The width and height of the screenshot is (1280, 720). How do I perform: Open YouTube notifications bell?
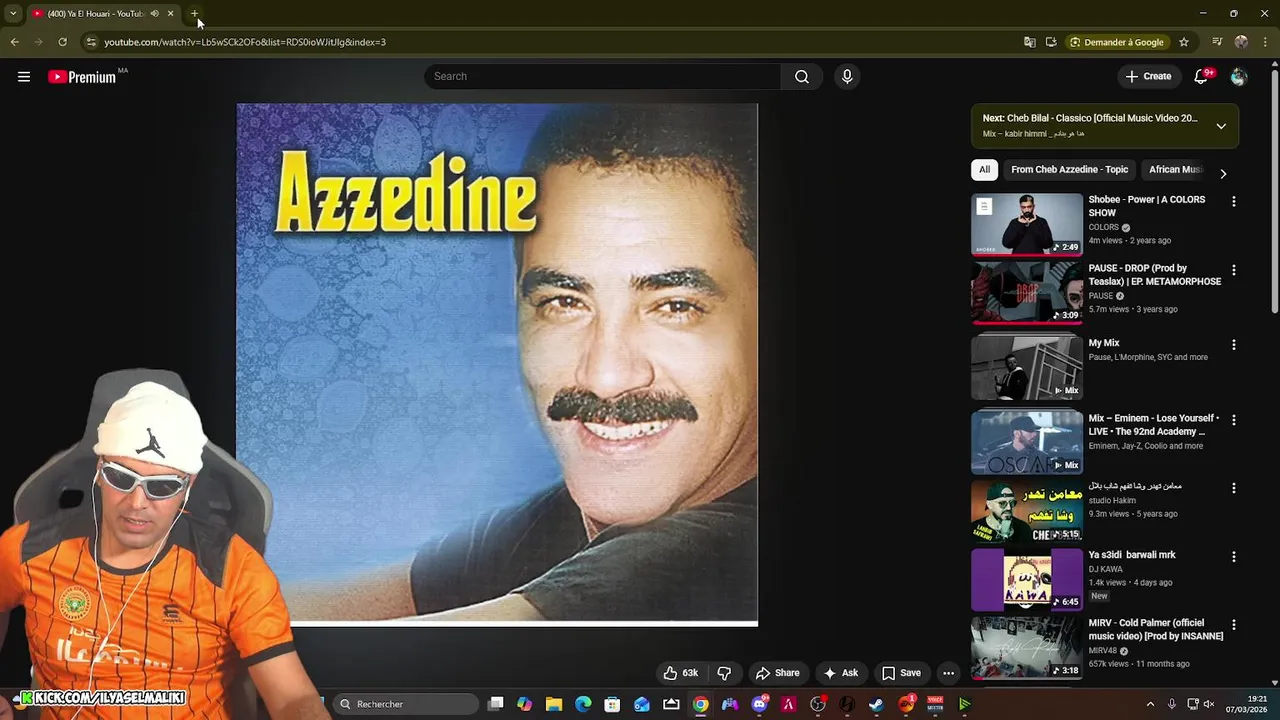pyautogui.click(x=1202, y=76)
